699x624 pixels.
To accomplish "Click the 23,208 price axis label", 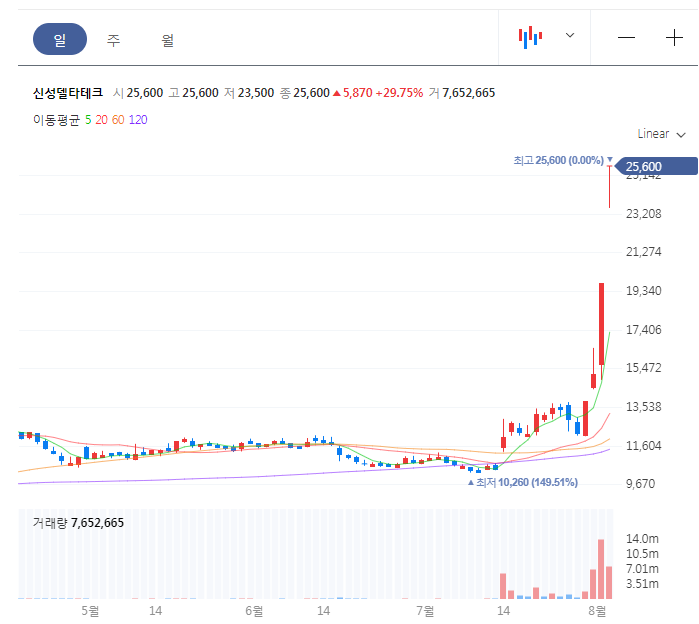I will pyautogui.click(x=643, y=214).
